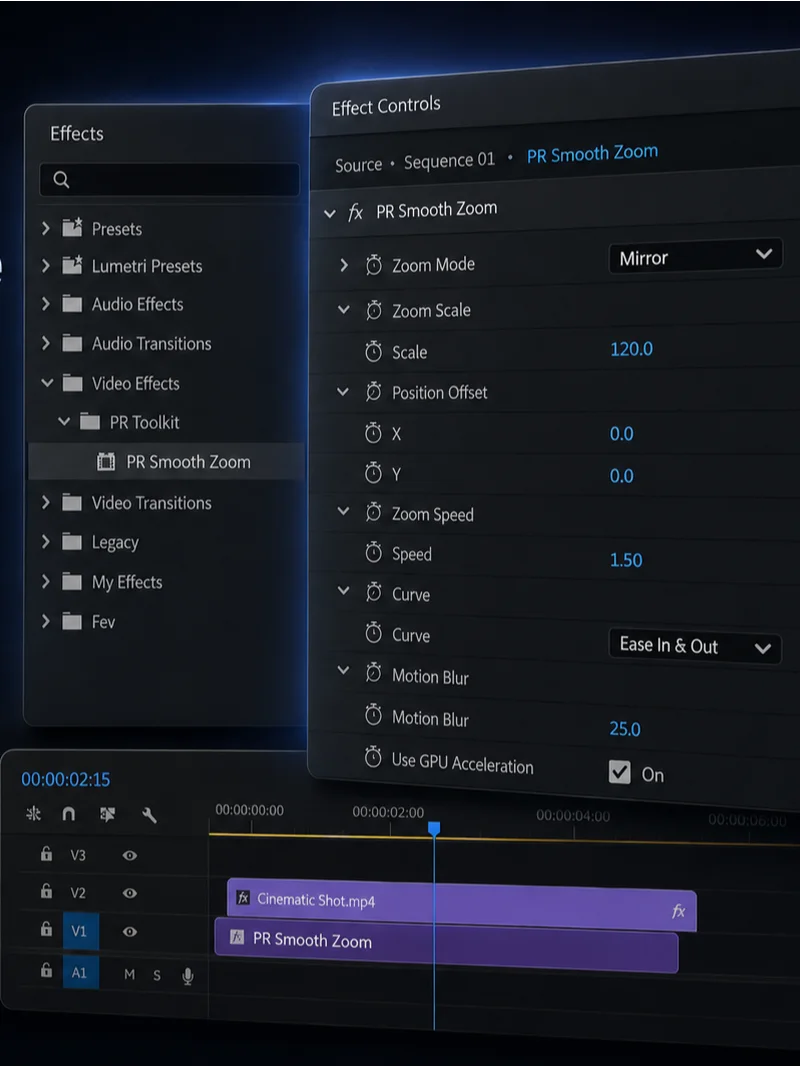Click the fx icon beside PR Smooth Zoom header
The height and width of the screenshot is (1066, 800).
[355, 213]
